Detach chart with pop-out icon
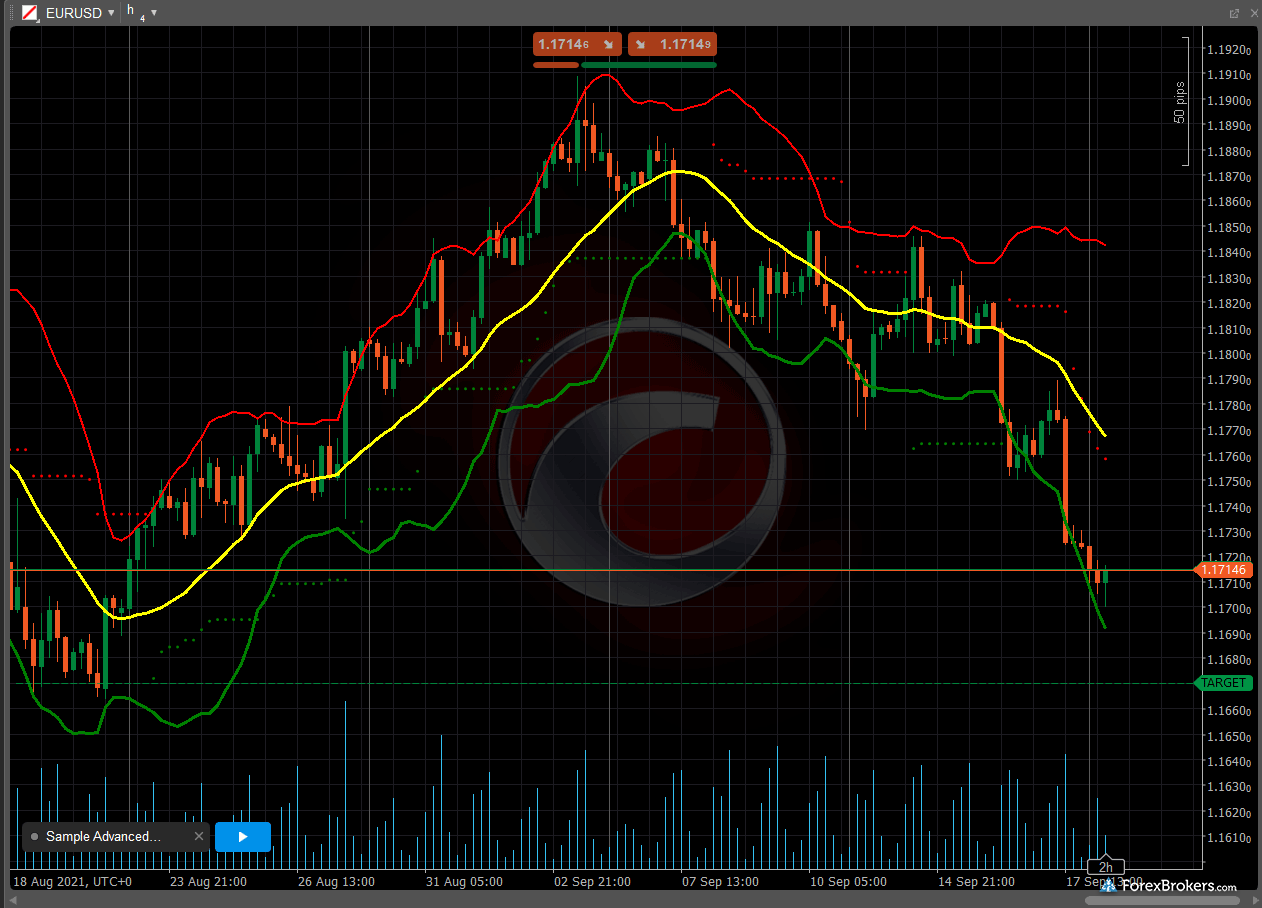 1234,13
